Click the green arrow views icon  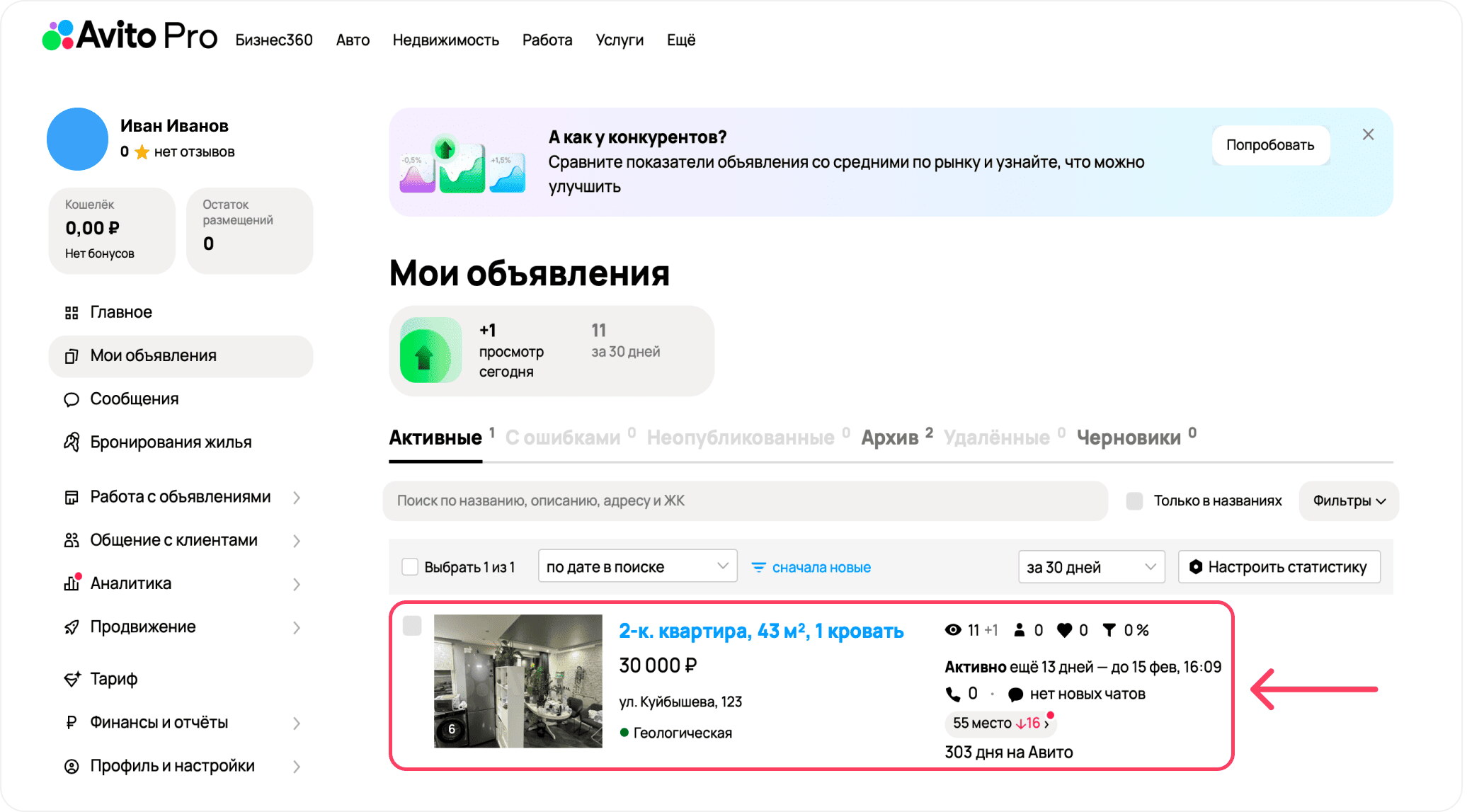click(x=430, y=350)
